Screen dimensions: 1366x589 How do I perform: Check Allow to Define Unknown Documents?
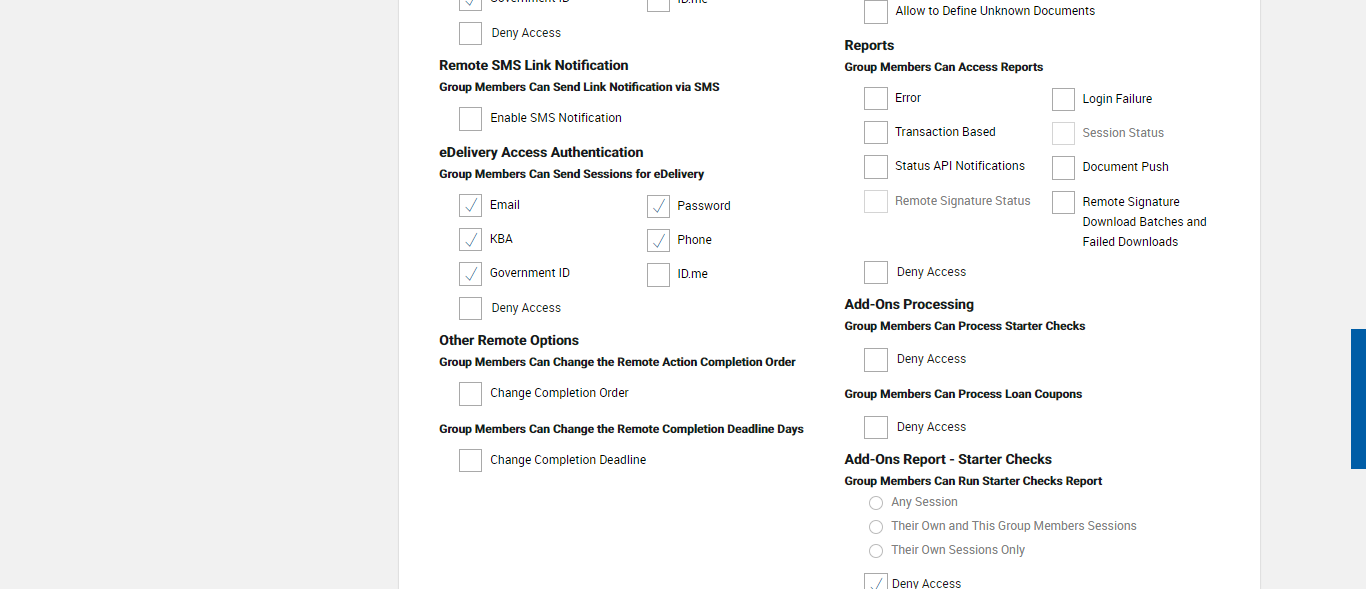click(x=876, y=12)
